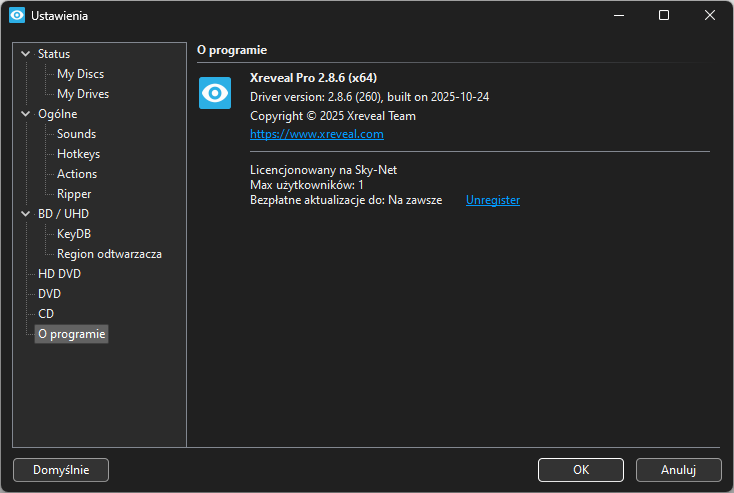
Task: Collapse the Ogólne tree node
Action: (x=26, y=114)
